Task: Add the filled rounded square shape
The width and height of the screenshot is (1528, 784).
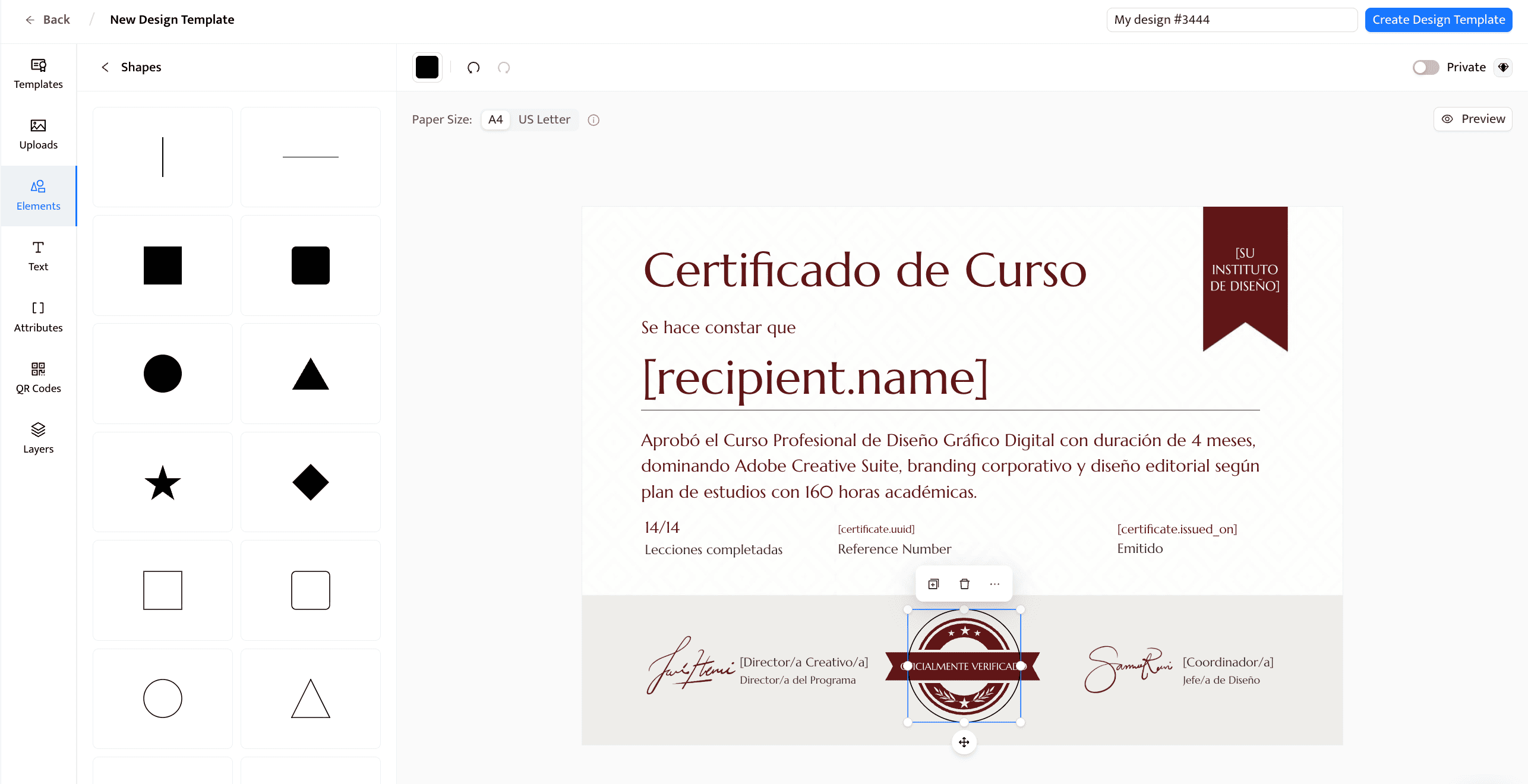Action: tap(311, 265)
